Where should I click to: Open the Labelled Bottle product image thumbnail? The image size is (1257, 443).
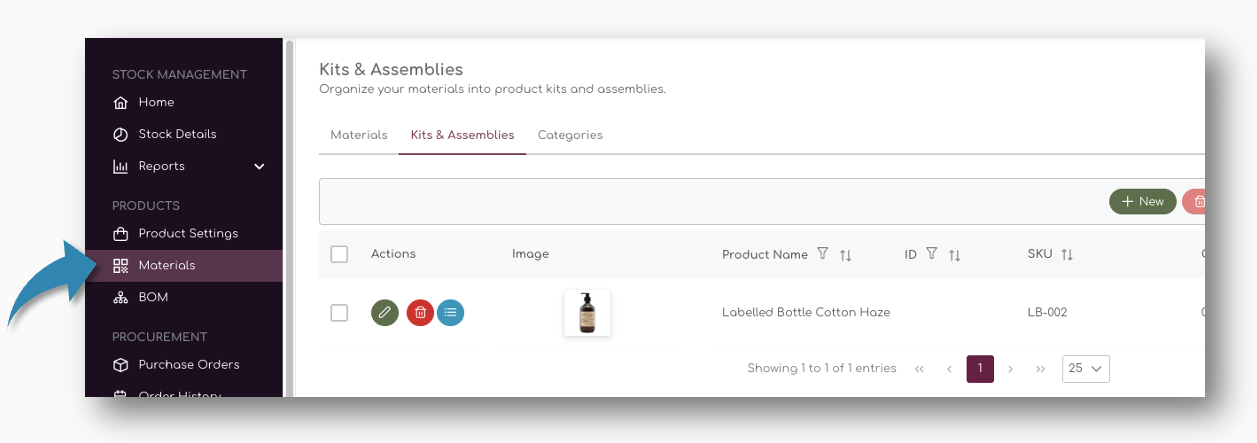(x=587, y=313)
